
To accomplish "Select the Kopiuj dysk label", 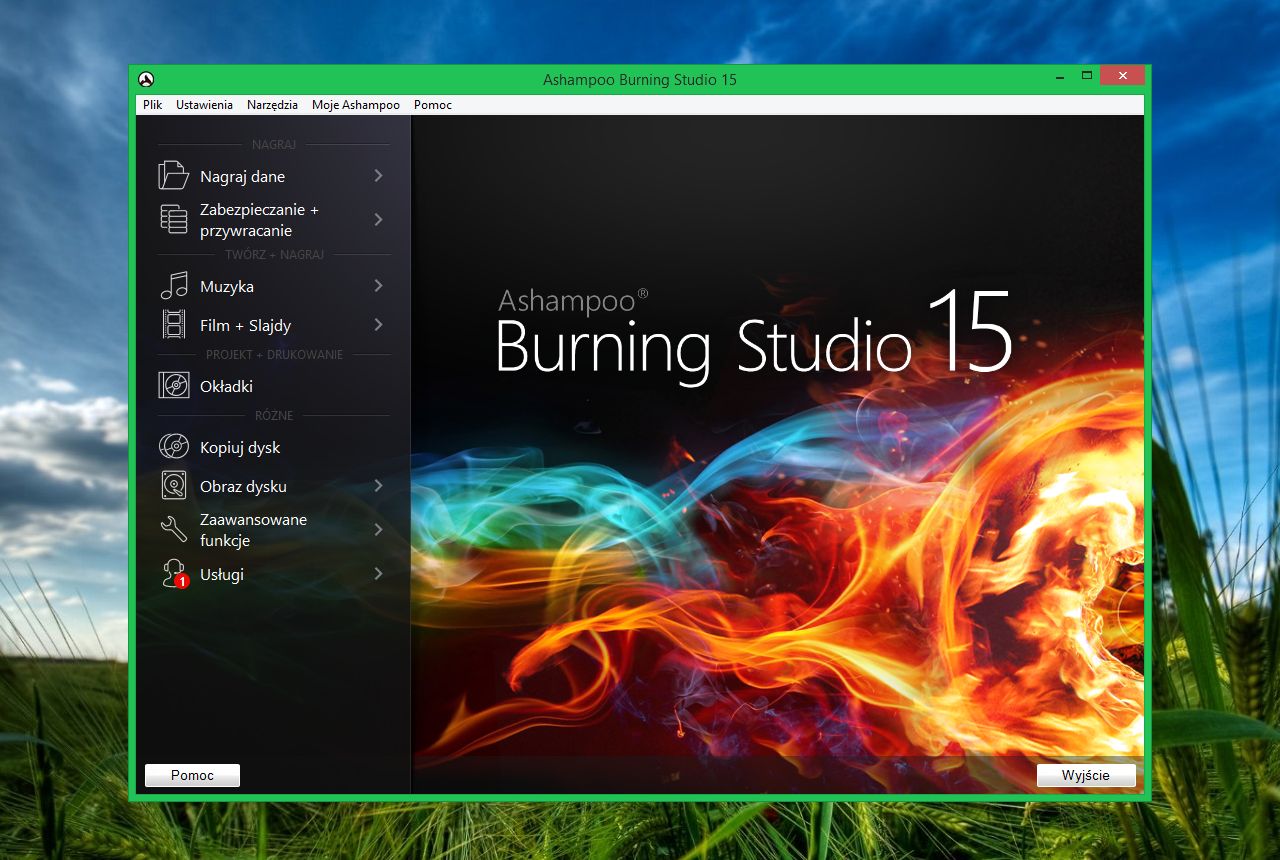I will (240, 448).
